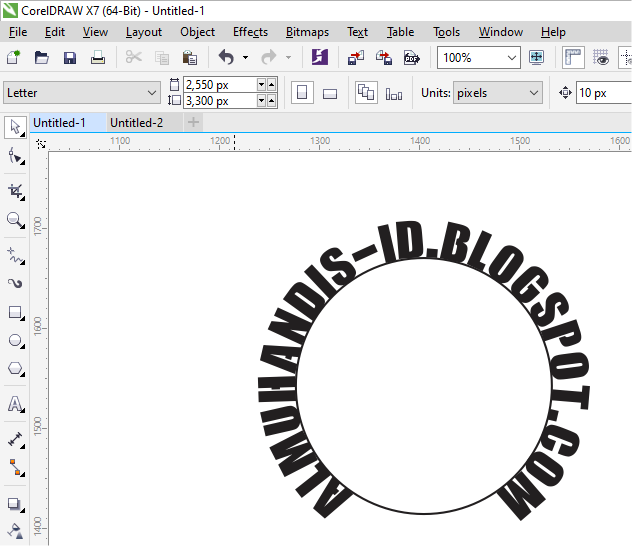
Task: Open the Bitmaps menu
Action: pyautogui.click(x=307, y=32)
